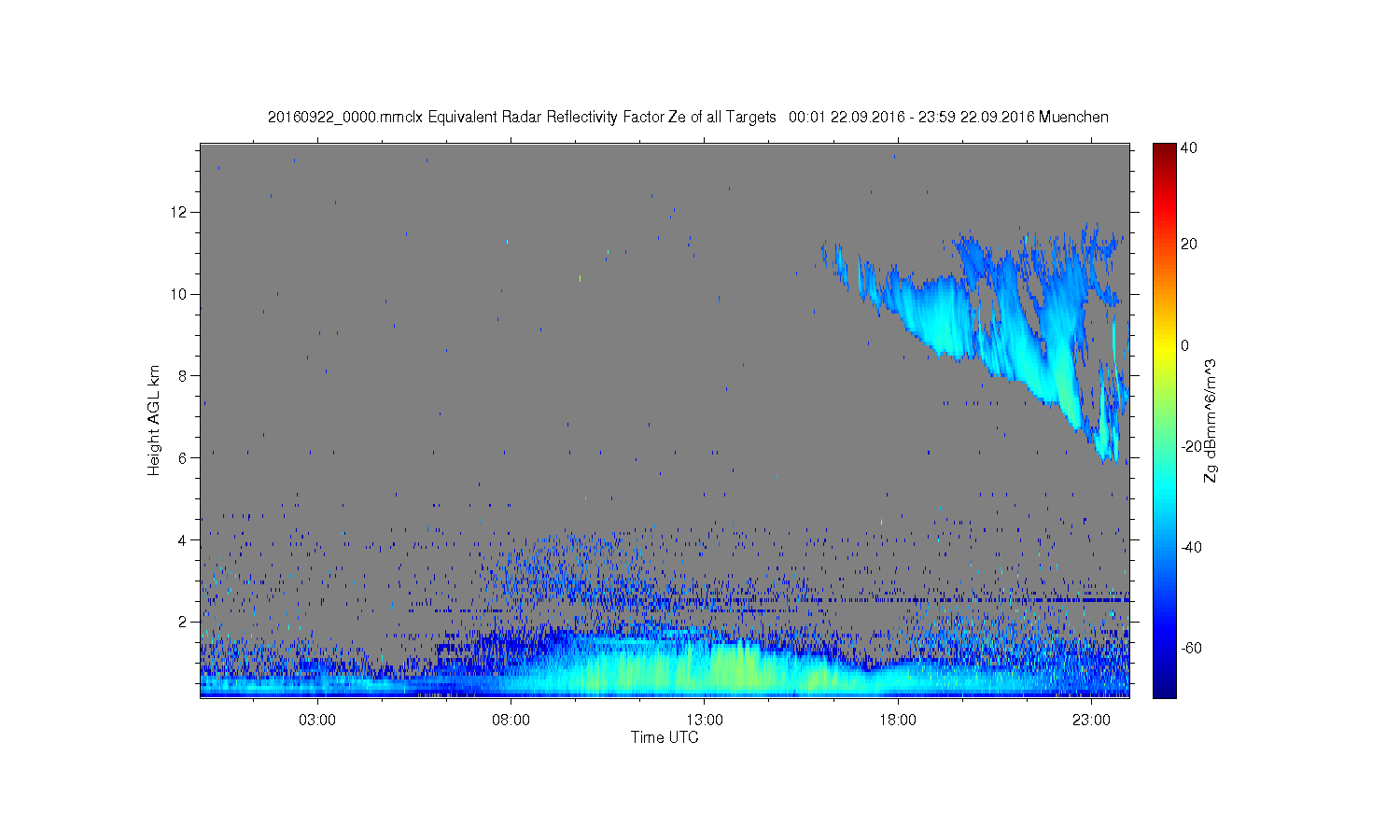The image size is (1400, 840).
Task: Click the colorbar value -40
Action: point(1191,547)
